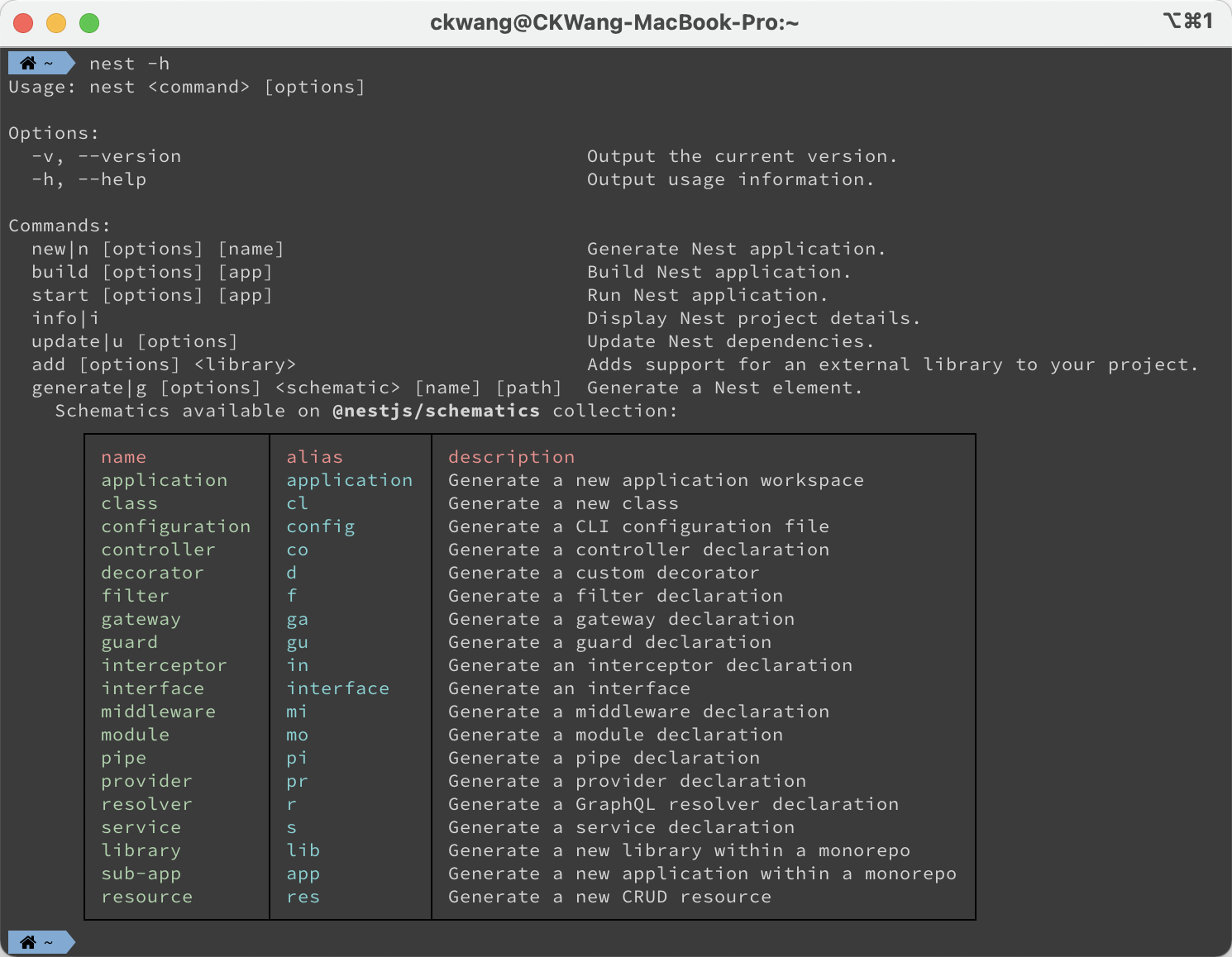The width and height of the screenshot is (1232, 957).
Task: Click alias 'cl' for class
Action: point(298,503)
